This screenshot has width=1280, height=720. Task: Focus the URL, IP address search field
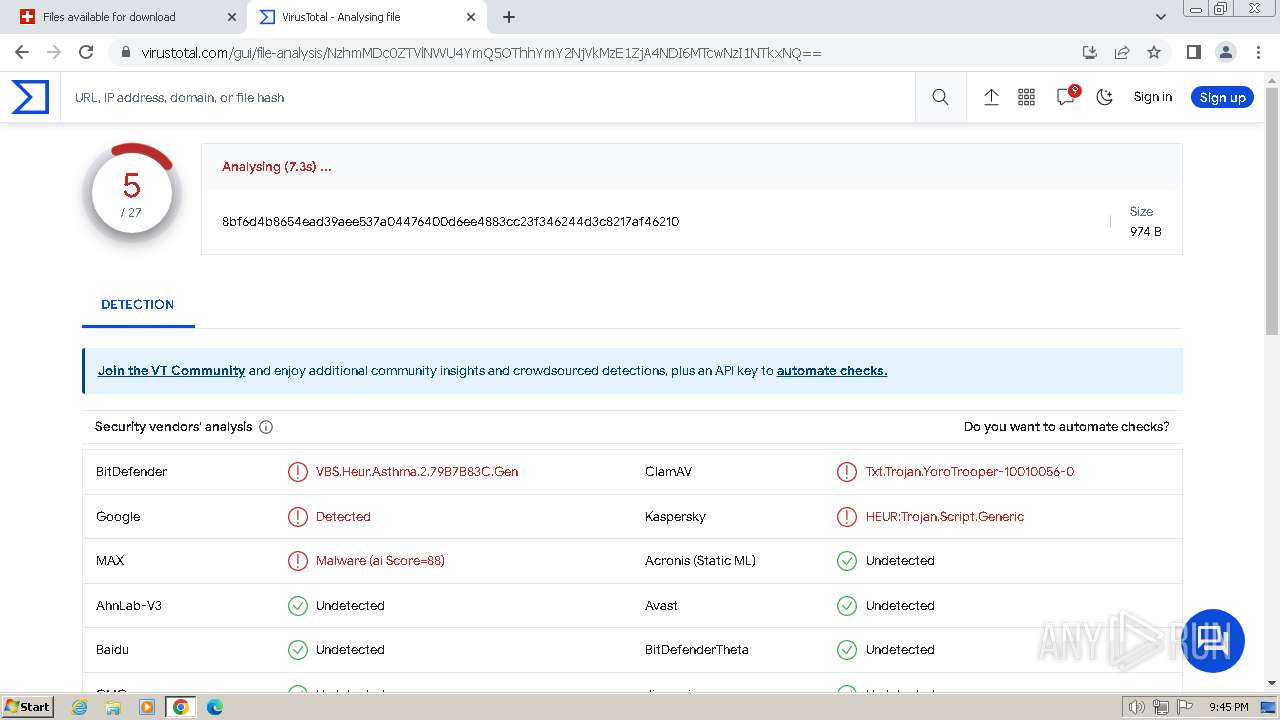pyautogui.click(x=488, y=97)
